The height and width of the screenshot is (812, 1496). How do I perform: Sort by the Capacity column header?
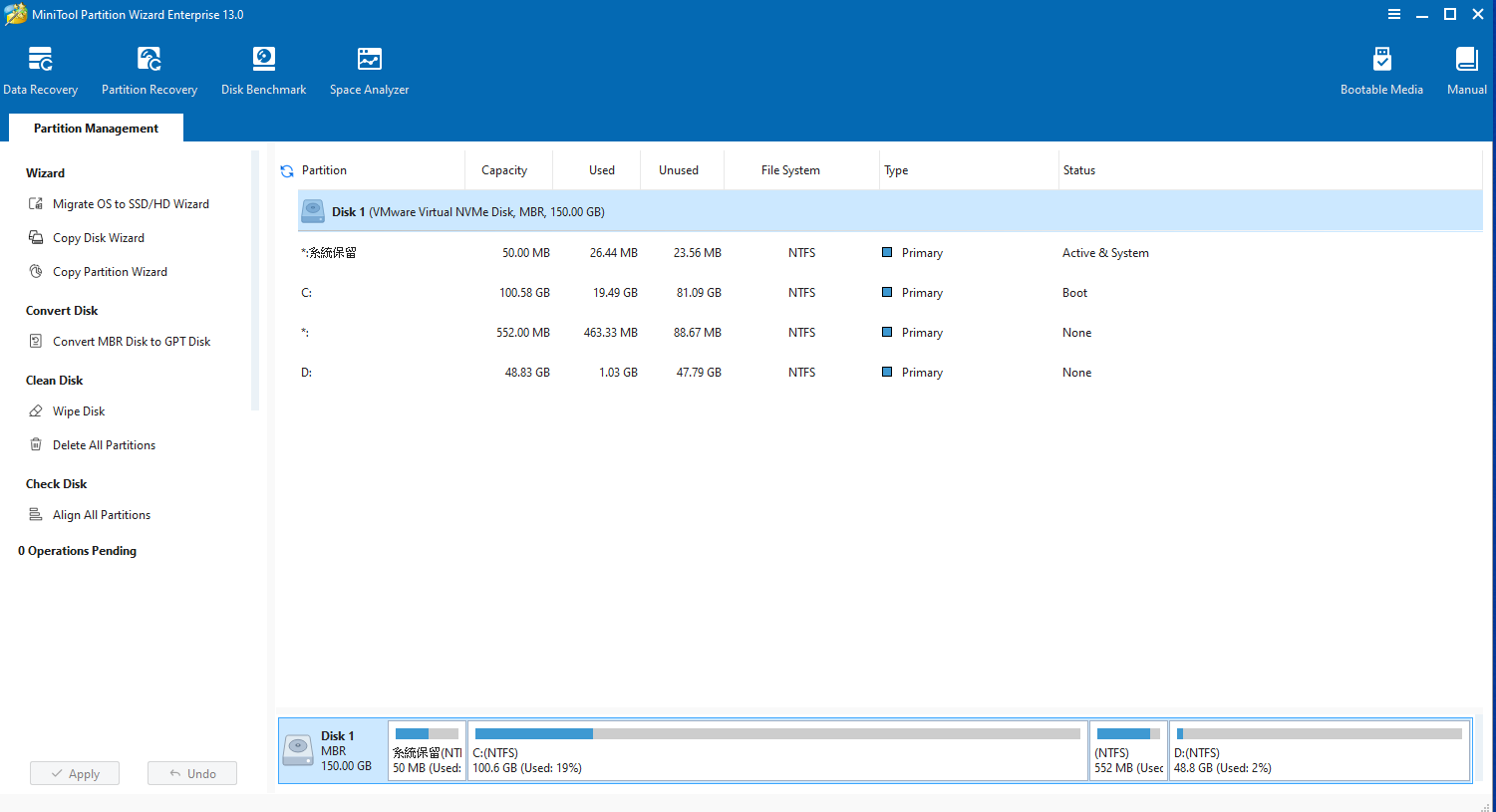coord(504,170)
